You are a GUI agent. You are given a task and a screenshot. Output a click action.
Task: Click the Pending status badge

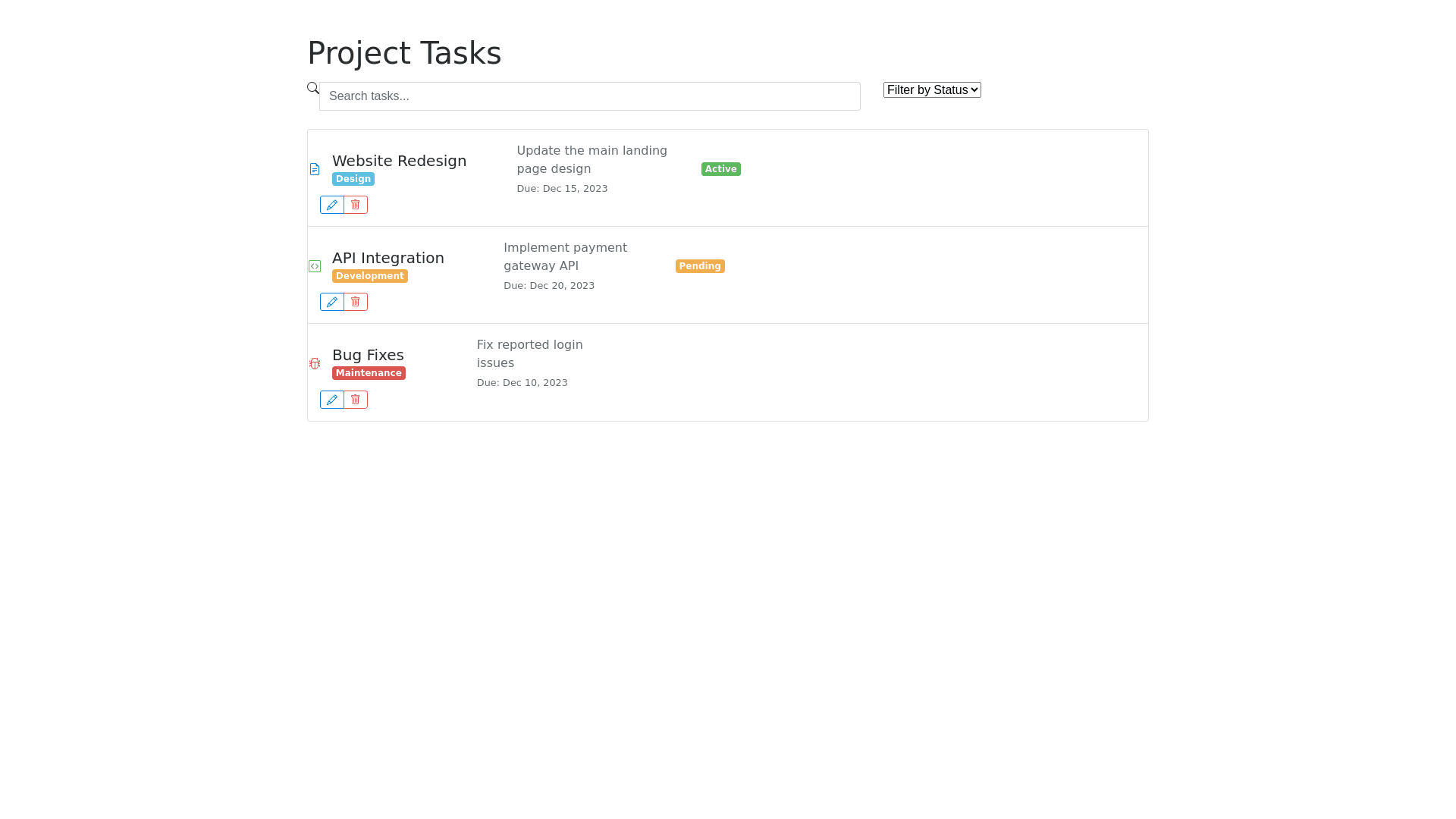click(x=700, y=266)
